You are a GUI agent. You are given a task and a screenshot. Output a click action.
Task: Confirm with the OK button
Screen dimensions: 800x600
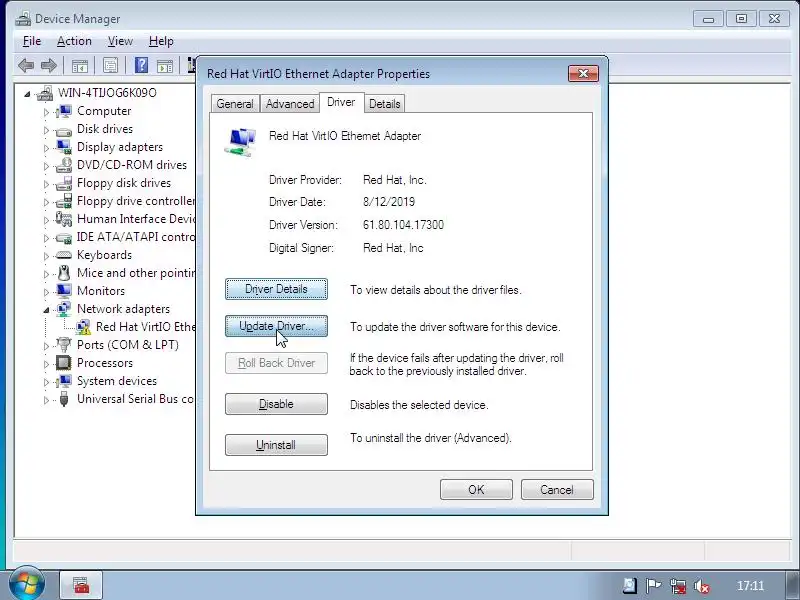point(476,490)
